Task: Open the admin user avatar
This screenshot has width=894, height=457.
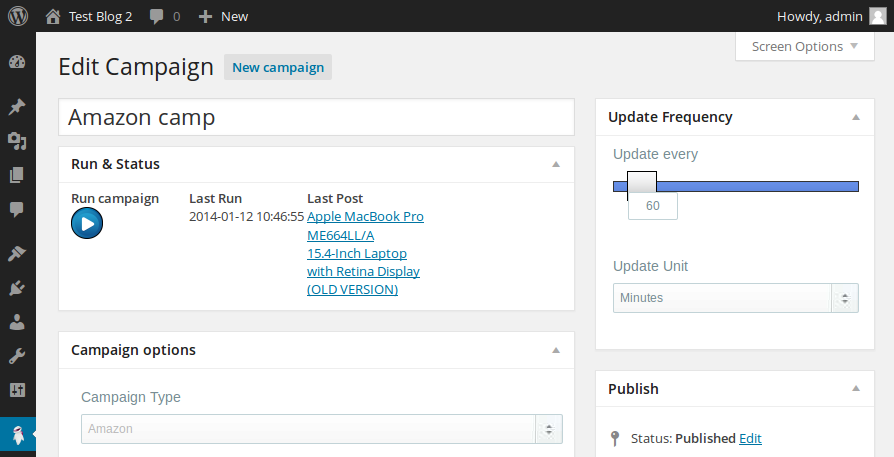Action: coord(877,16)
